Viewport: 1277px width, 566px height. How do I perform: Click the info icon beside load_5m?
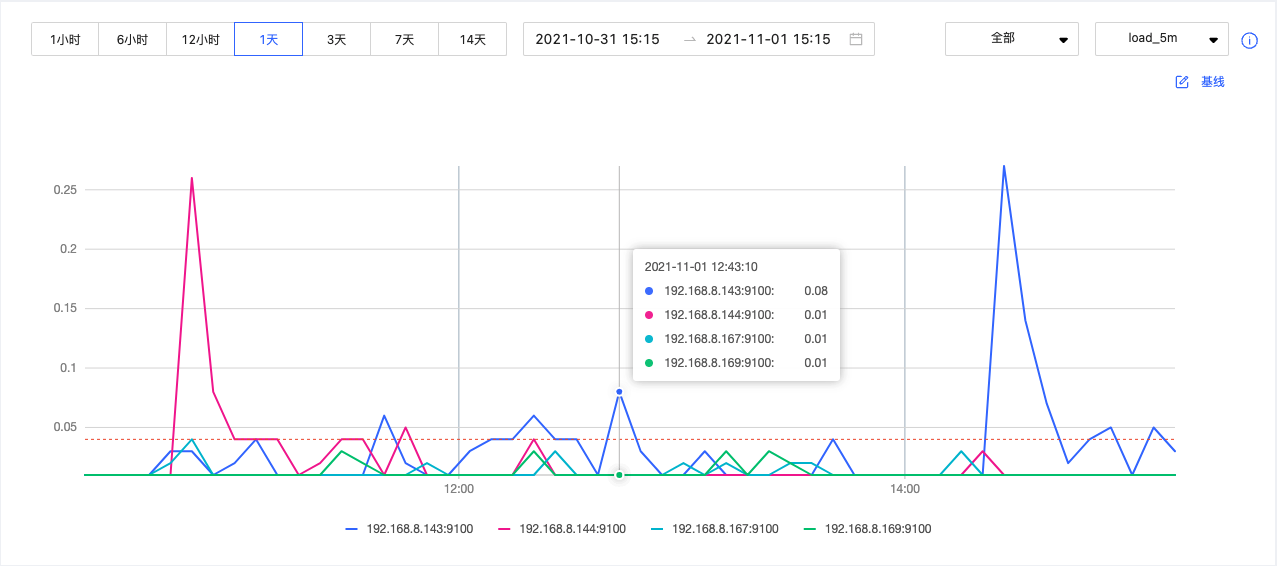tap(1248, 40)
